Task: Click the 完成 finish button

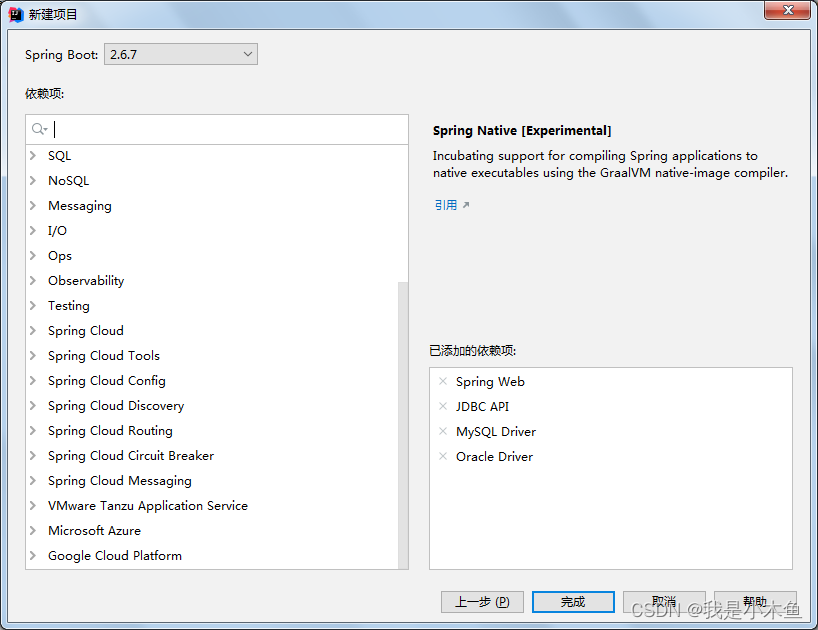Action: (x=573, y=602)
